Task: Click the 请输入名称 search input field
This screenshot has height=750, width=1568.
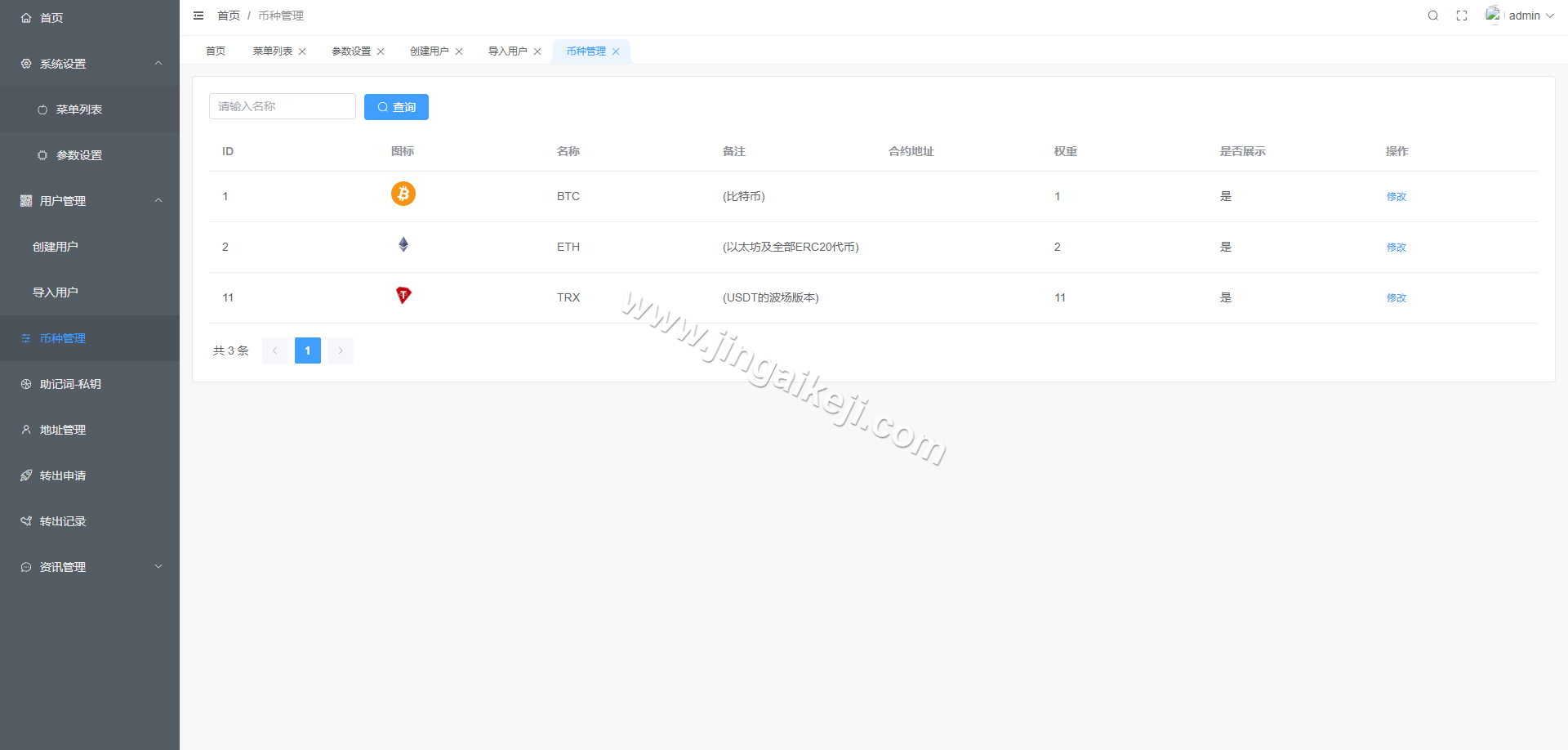Action: 282,106
